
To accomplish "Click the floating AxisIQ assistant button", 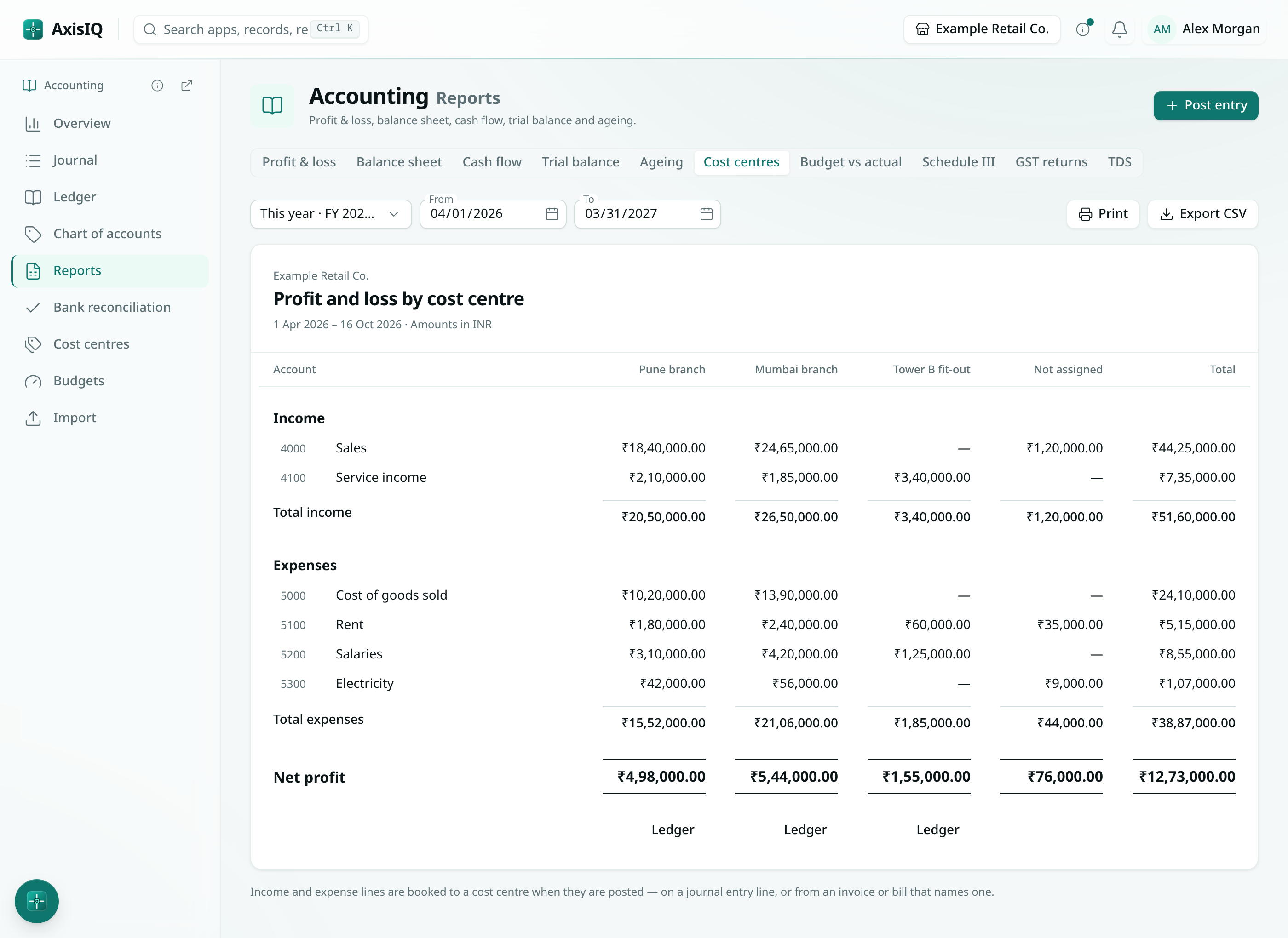I will [x=37, y=900].
